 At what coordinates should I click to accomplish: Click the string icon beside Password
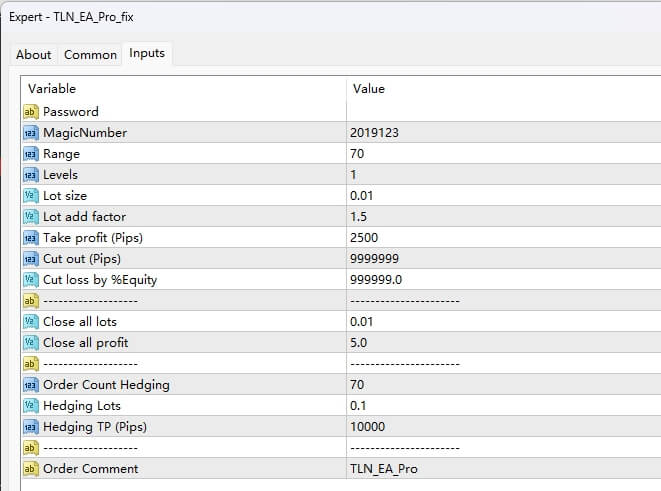(x=30, y=112)
